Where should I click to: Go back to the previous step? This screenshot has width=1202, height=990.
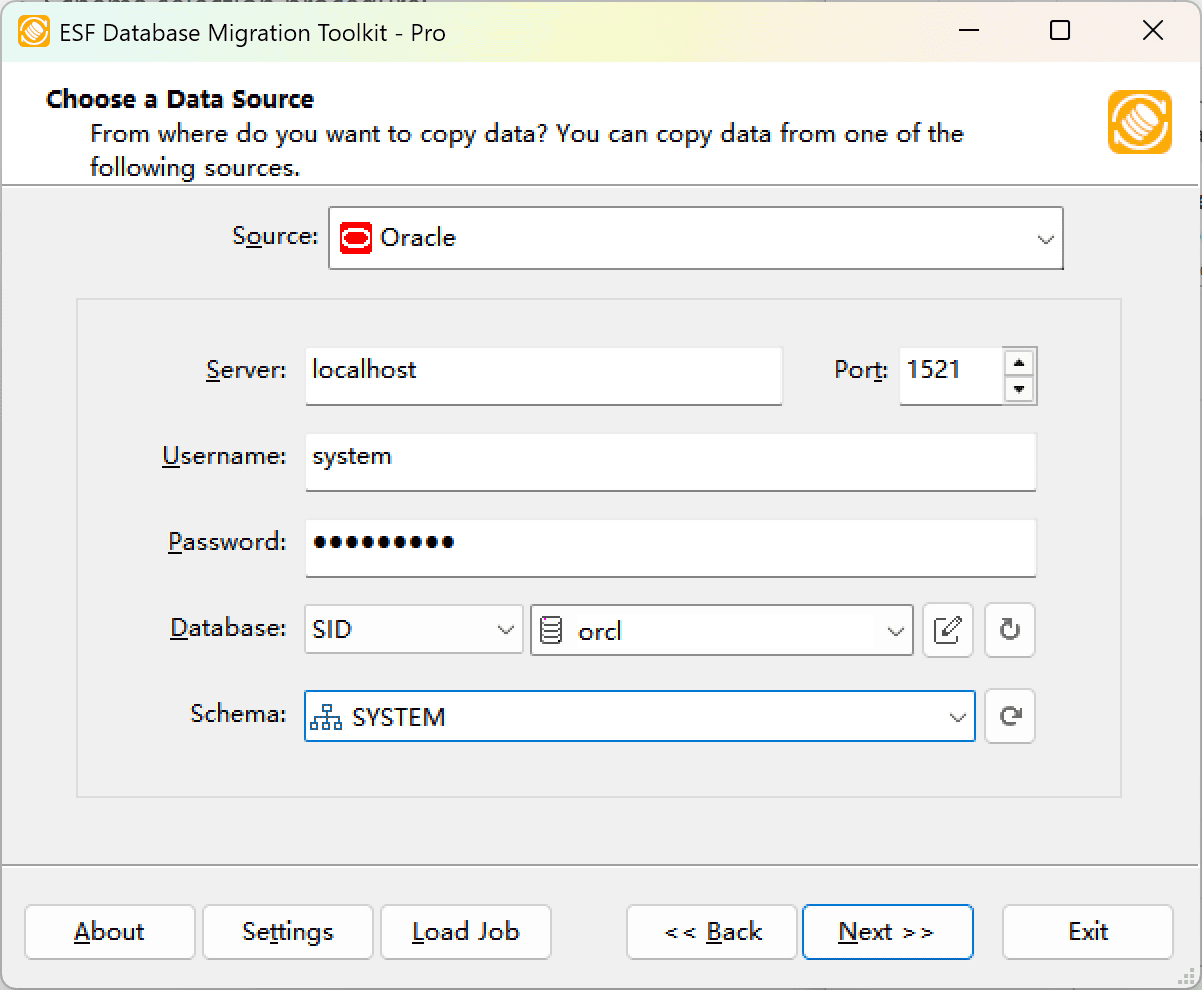(711, 931)
